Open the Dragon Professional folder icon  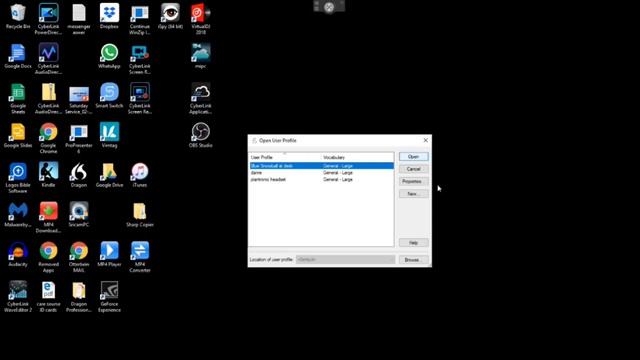coord(79,296)
